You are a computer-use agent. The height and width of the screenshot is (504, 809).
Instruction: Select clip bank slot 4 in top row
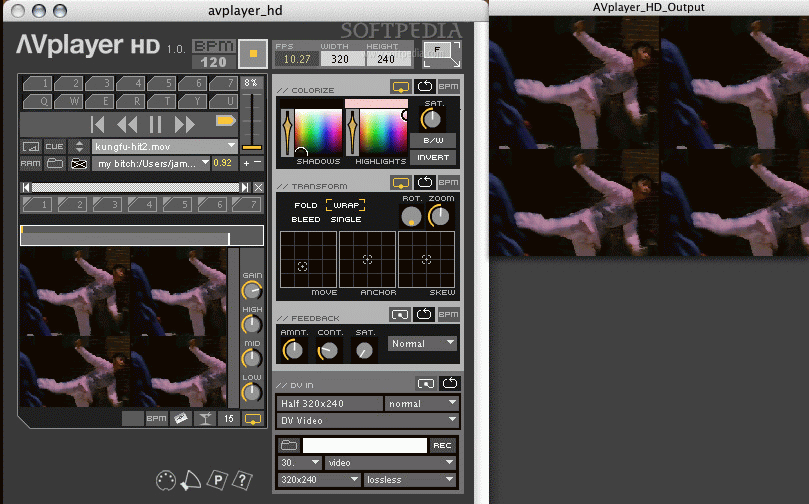pyautogui.click(x=131, y=83)
